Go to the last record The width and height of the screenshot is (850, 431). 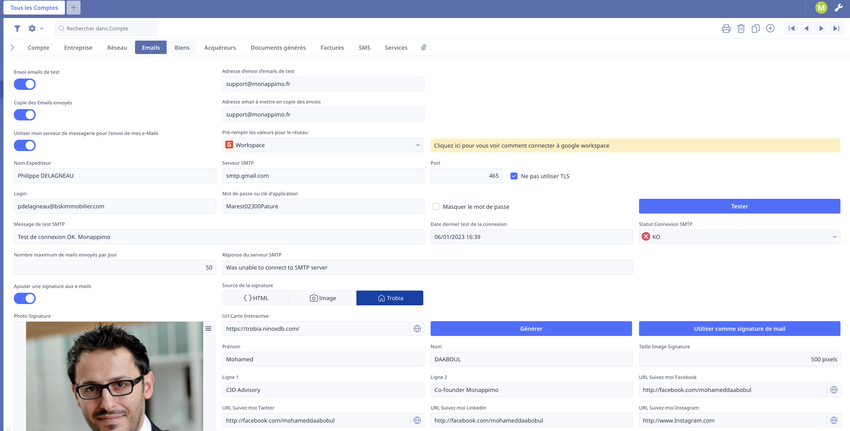[x=836, y=29]
